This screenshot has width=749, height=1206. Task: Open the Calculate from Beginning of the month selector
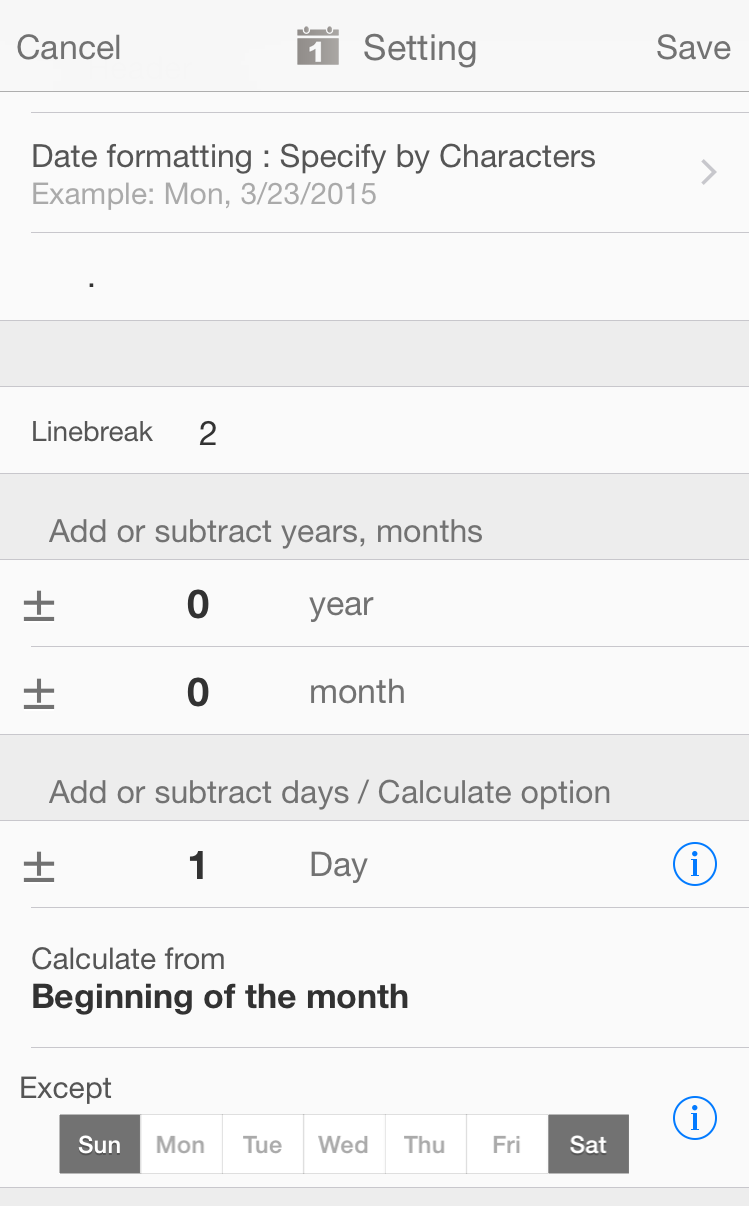pos(220,978)
